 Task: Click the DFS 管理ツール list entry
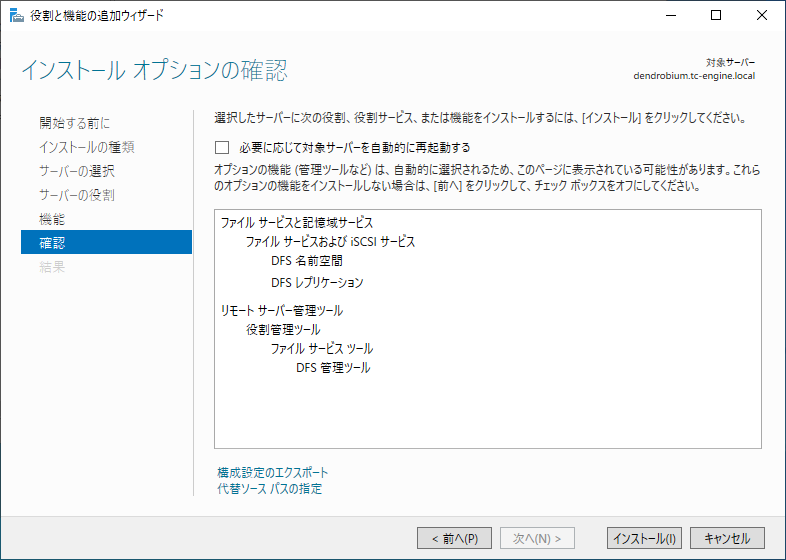click(333, 367)
